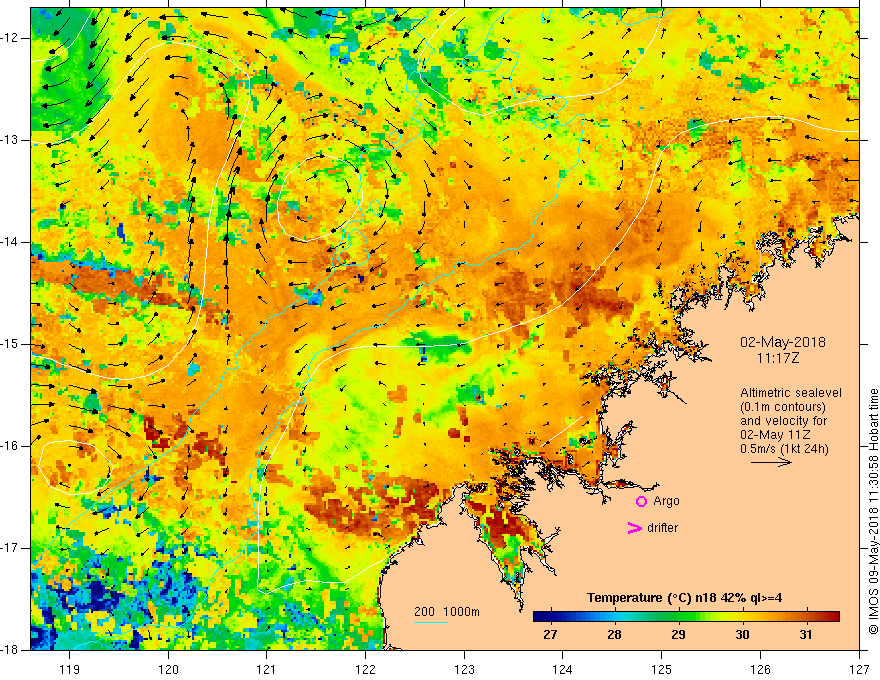Click the time text 11:17Z
The width and height of the screenshot is (880, 680).
tap(777, 358)
